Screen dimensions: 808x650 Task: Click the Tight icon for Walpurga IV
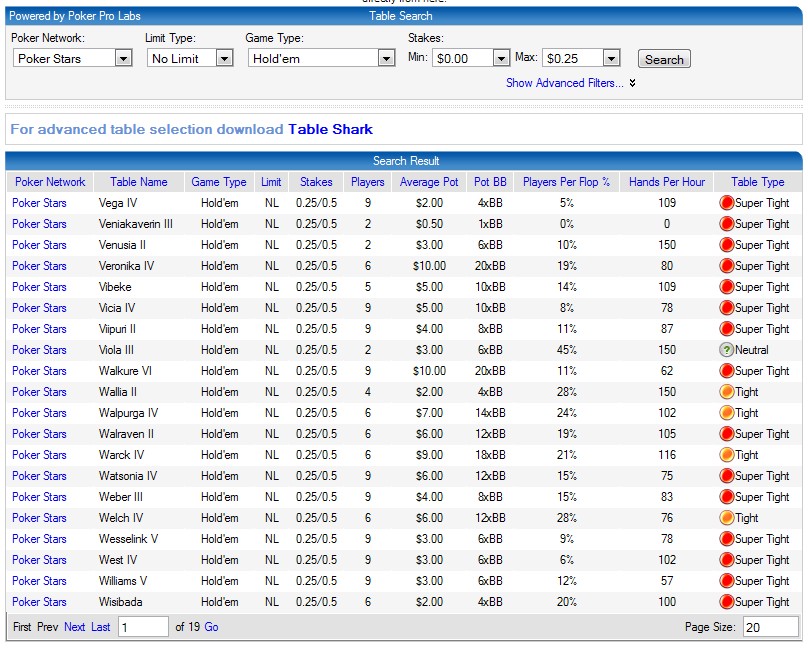(728, 413)
